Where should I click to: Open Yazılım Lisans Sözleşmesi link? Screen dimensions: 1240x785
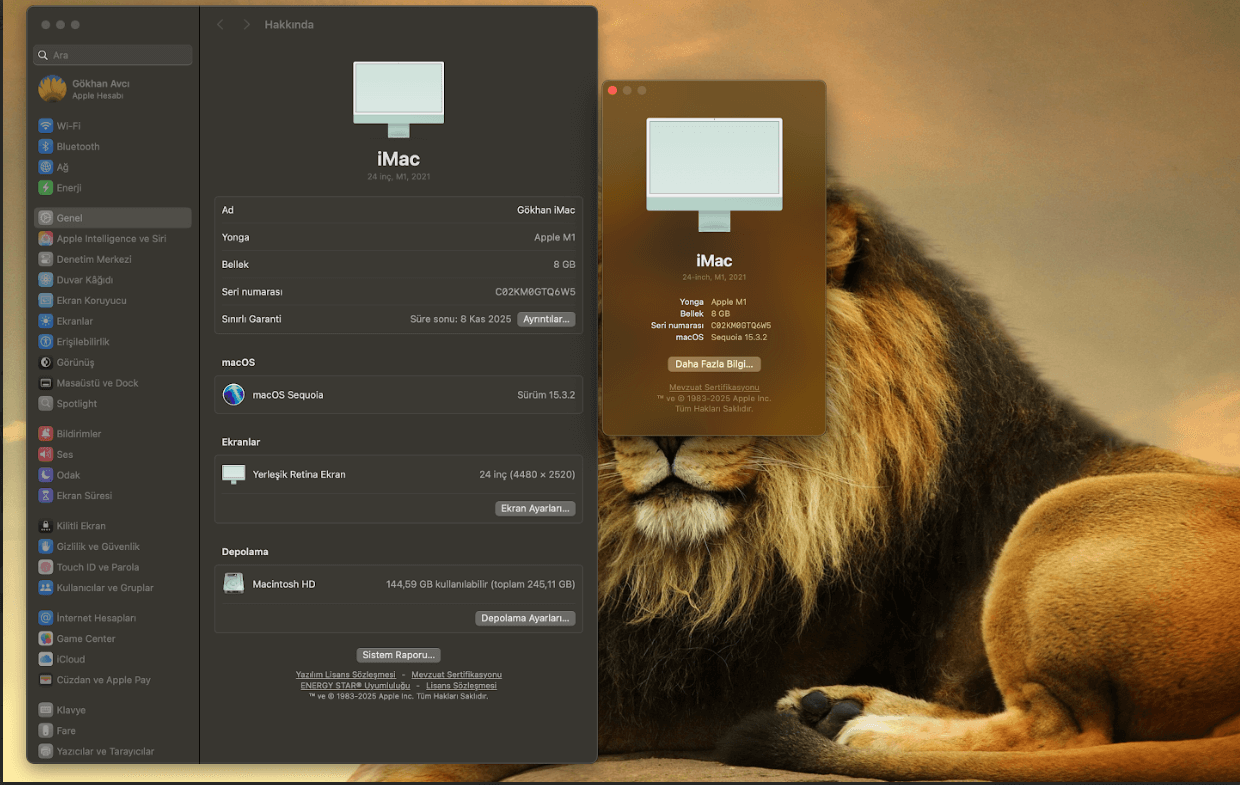pyautogui.click(x=346, y=675)
